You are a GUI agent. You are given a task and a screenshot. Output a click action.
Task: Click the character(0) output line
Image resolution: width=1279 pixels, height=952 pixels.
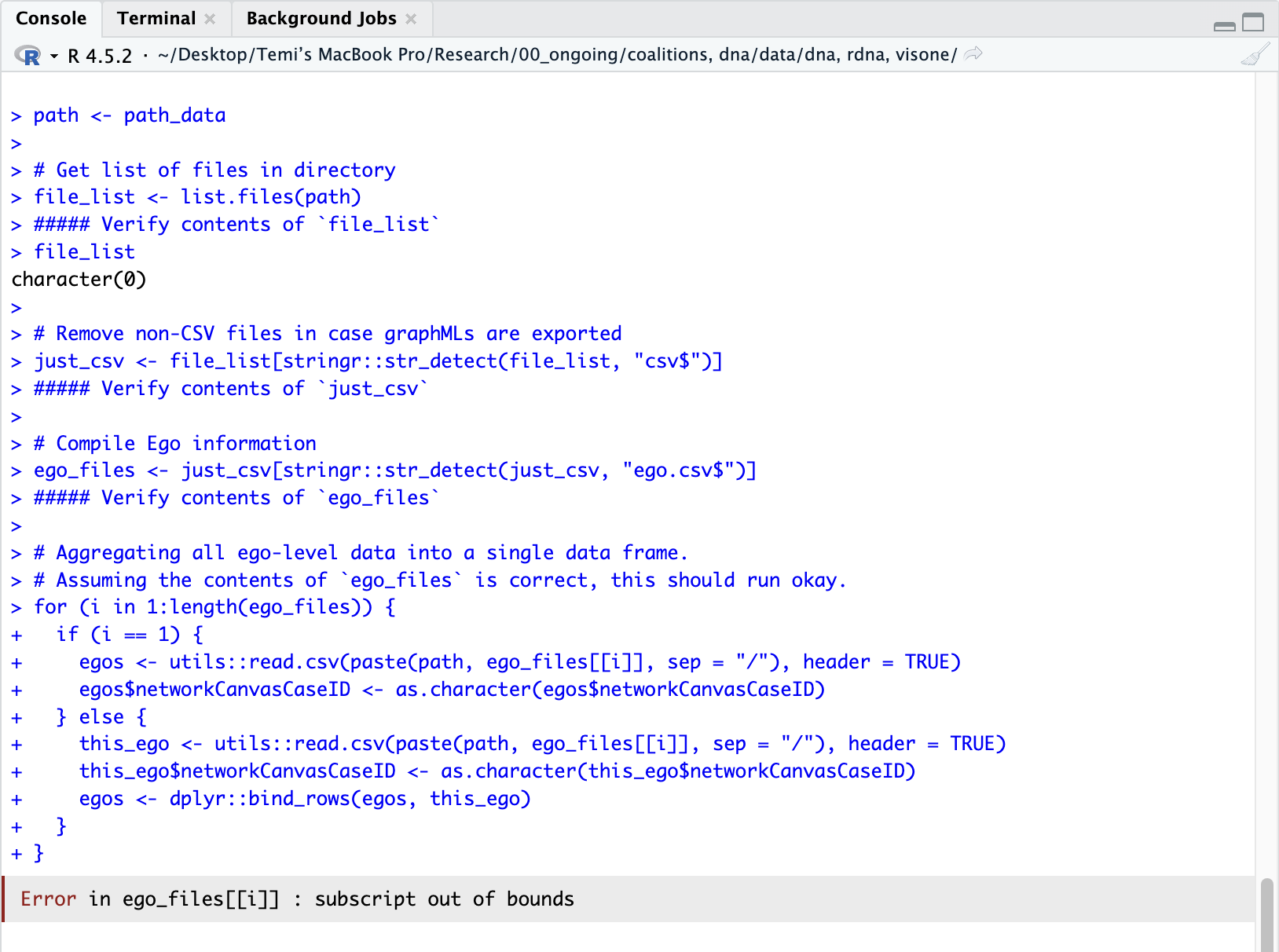[79, 280]
